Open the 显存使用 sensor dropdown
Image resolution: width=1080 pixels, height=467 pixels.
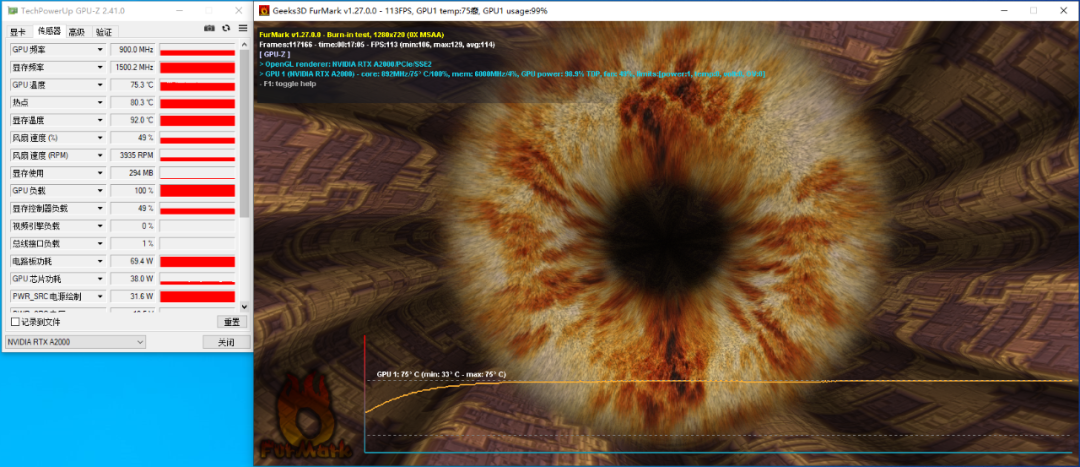click(100, 173)
